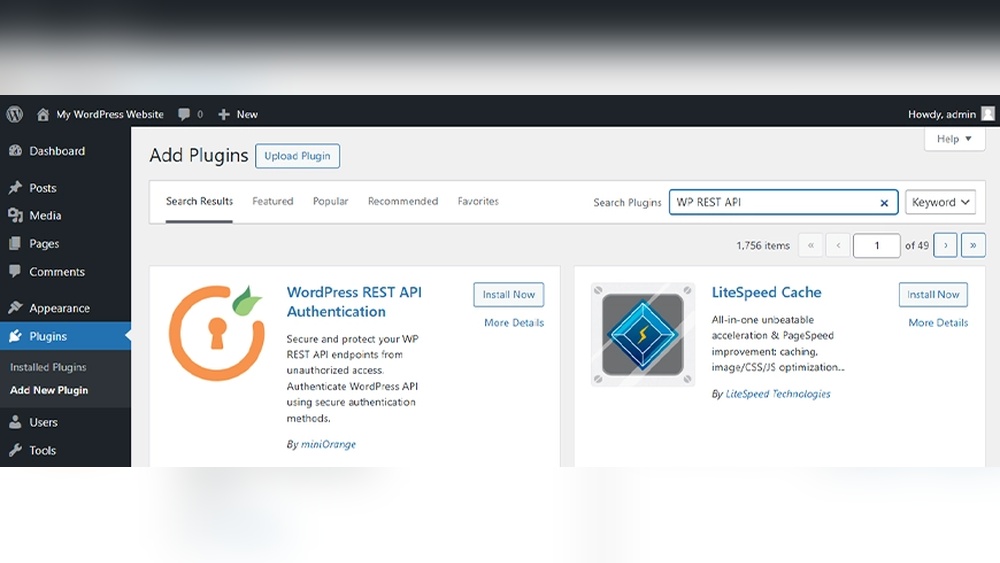Click the home icon beside site name
Image resolution: width=1000 pixels, height=563 pixels.
(x=43, y=114)
